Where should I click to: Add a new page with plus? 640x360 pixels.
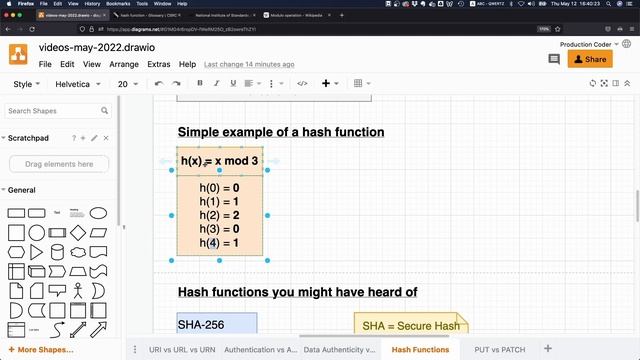pos(548,349)
